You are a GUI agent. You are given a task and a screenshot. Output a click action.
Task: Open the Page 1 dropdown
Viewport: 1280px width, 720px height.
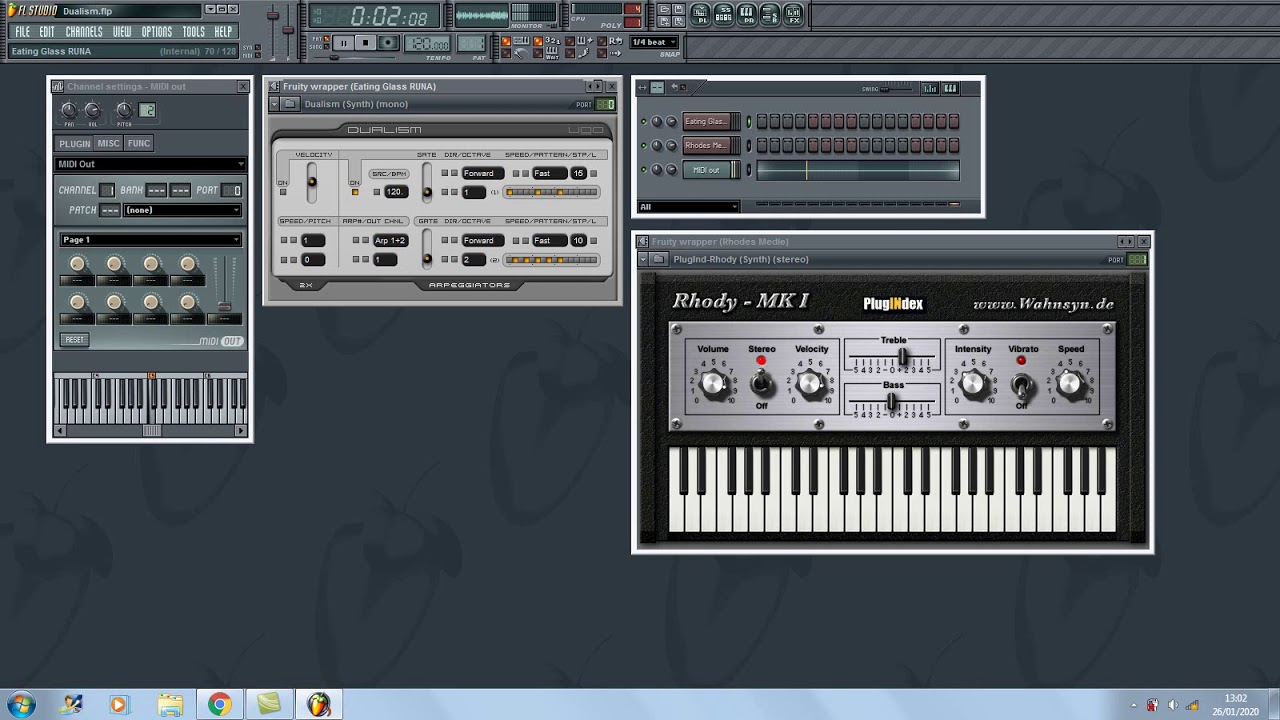point(150,240)
